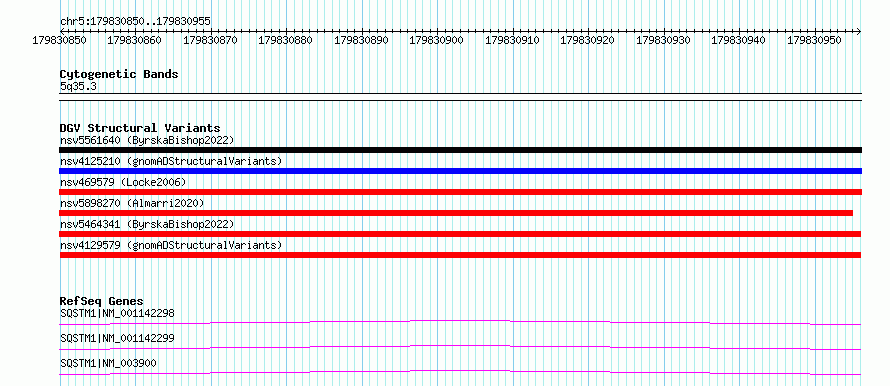Screen dimensions: 890x386
Task: Open variant nsv469579 (Locke2006) label
Action: click(123, 182)
